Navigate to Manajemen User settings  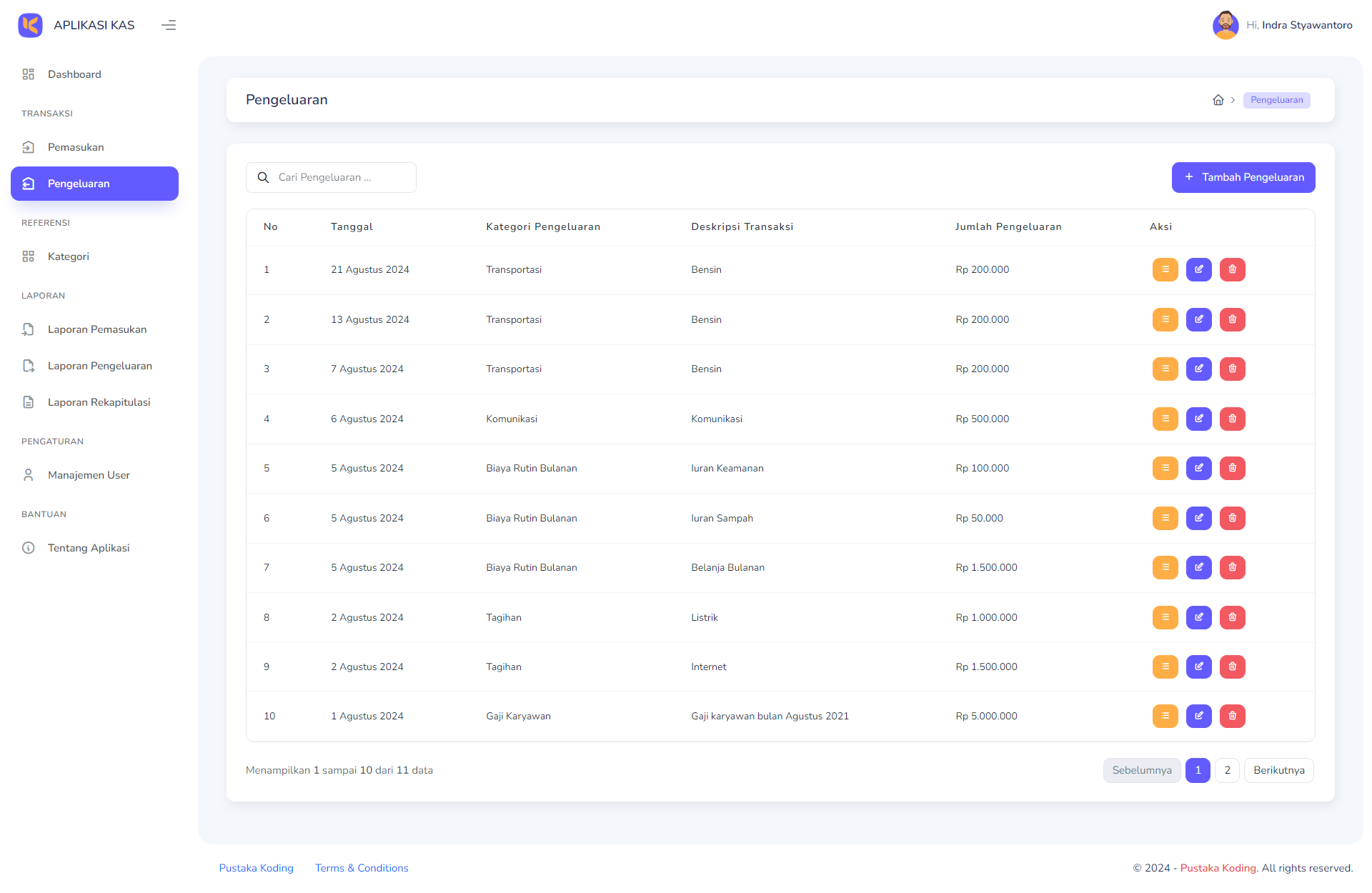[89, 475]
